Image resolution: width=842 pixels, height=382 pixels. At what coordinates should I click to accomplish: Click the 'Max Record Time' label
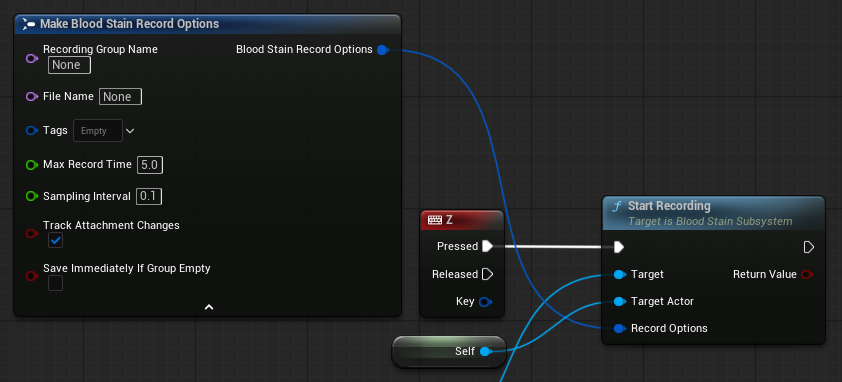(x=87, y=164)
